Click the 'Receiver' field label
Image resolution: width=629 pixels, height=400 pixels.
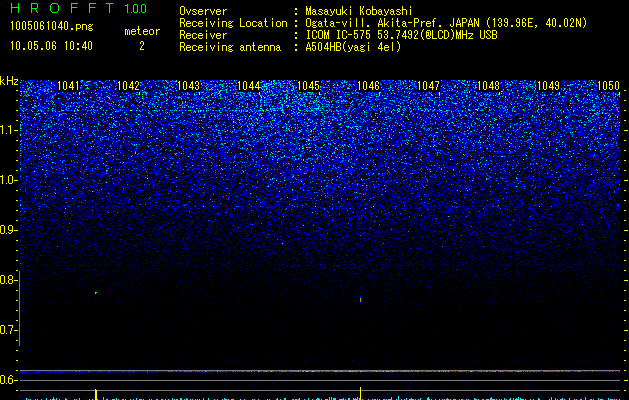point(203,35)
